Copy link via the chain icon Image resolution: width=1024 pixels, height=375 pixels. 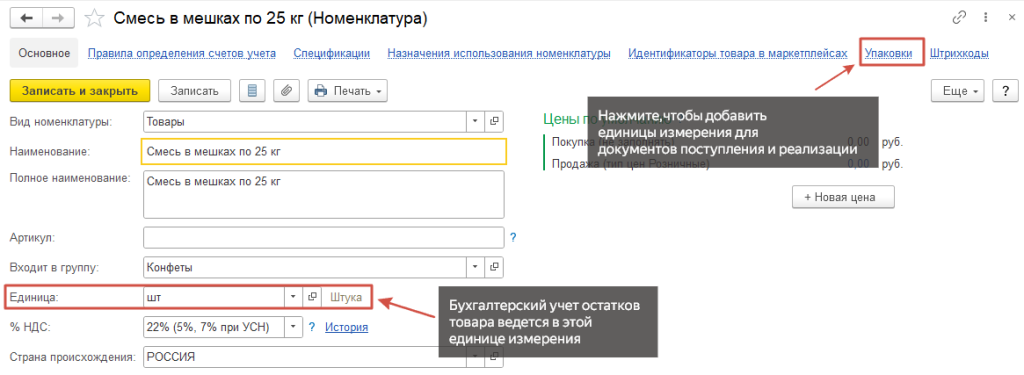[959, 18]
